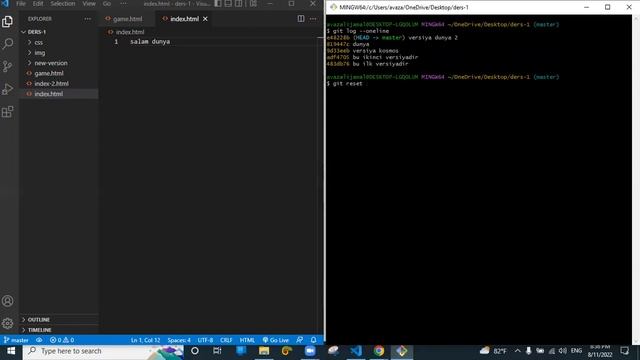Open Task View on the taskbar

click(217, 351)
